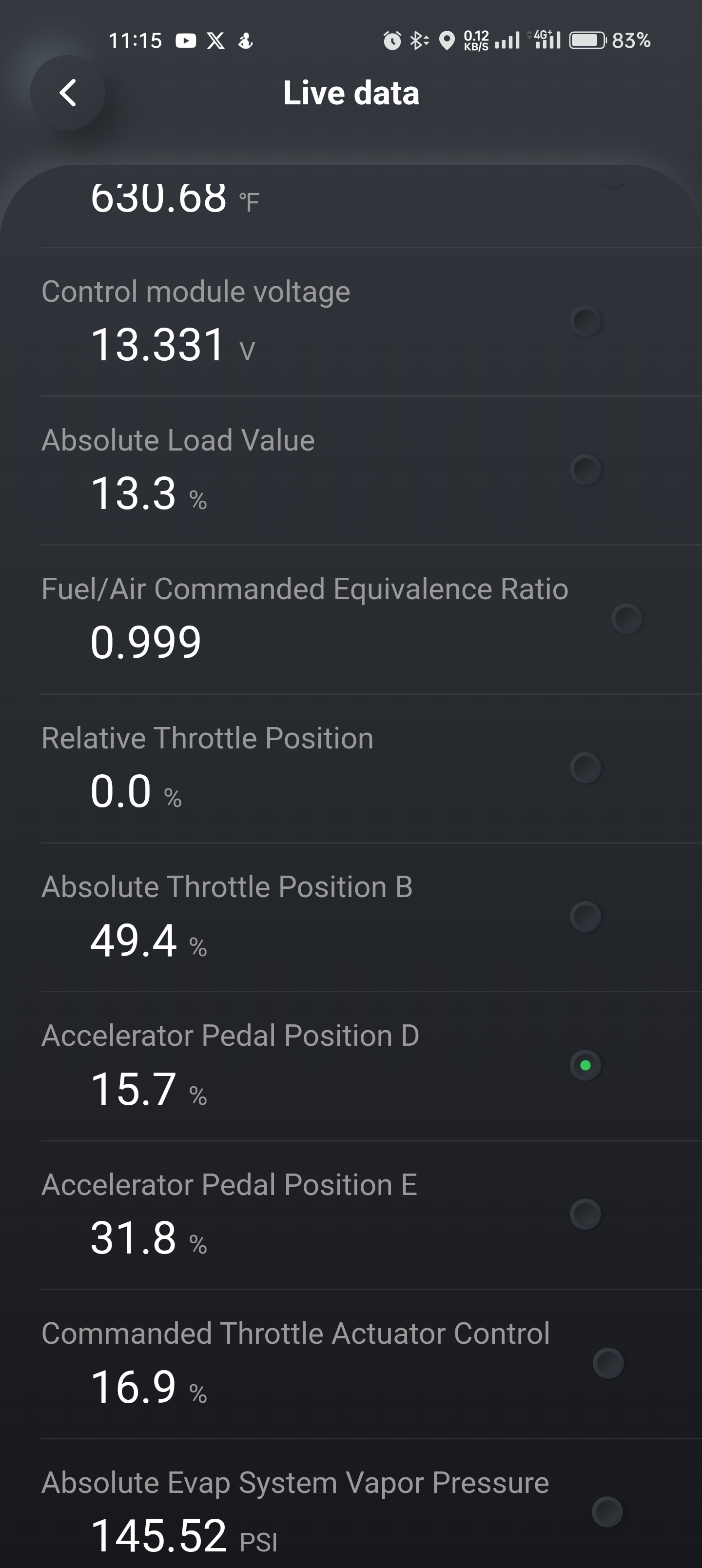The height and width of the screenshot is (1568, 702).
Task: Toggle Relative Throttle Position indicator
Action: click(x=585, y=767)
